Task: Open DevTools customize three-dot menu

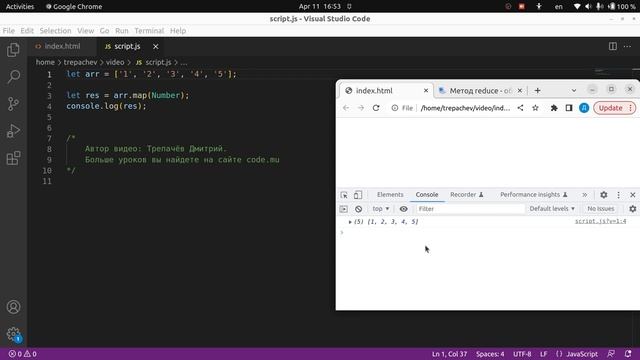Action: 618,195
